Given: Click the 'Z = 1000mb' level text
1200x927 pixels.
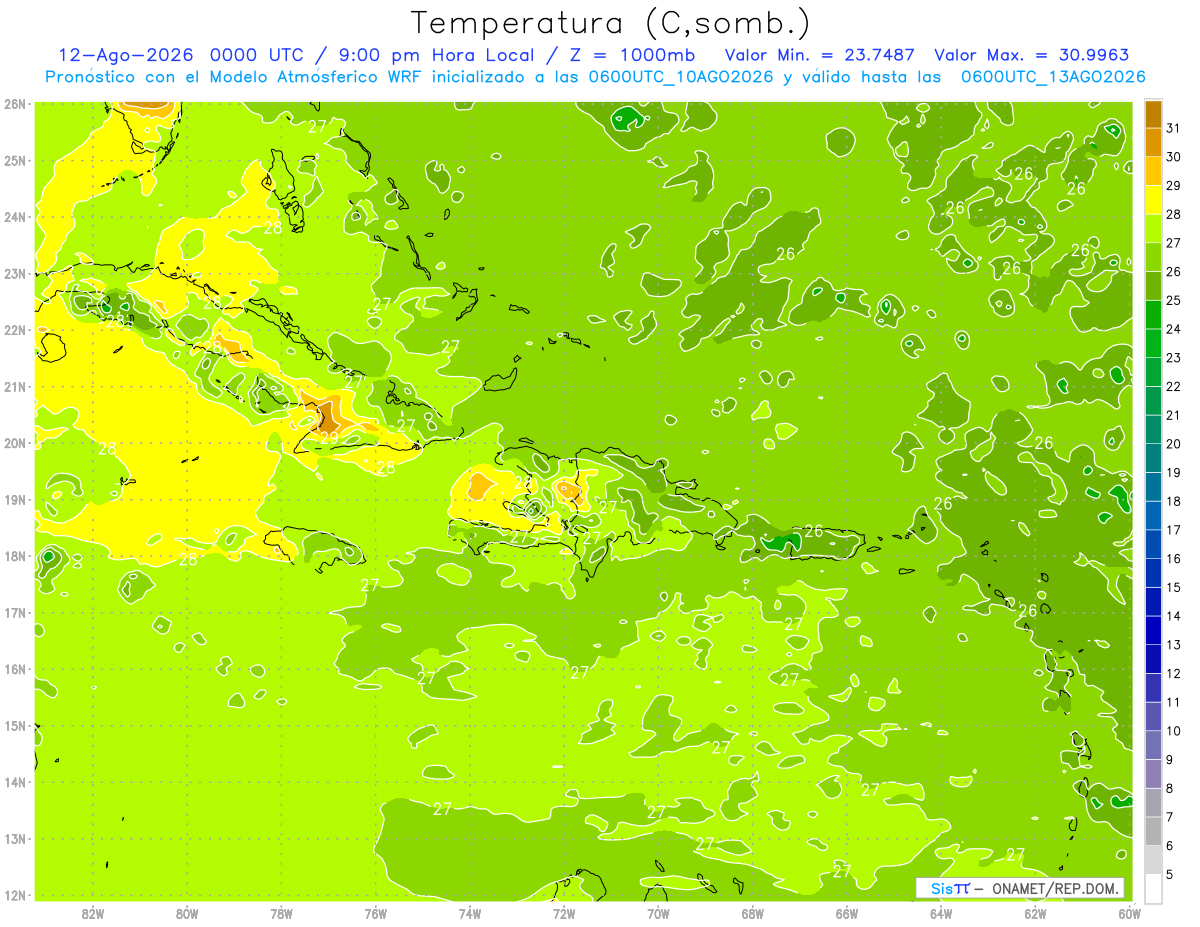Looking at the screenshot, I should pyautogui.click(x=633, y=55).
